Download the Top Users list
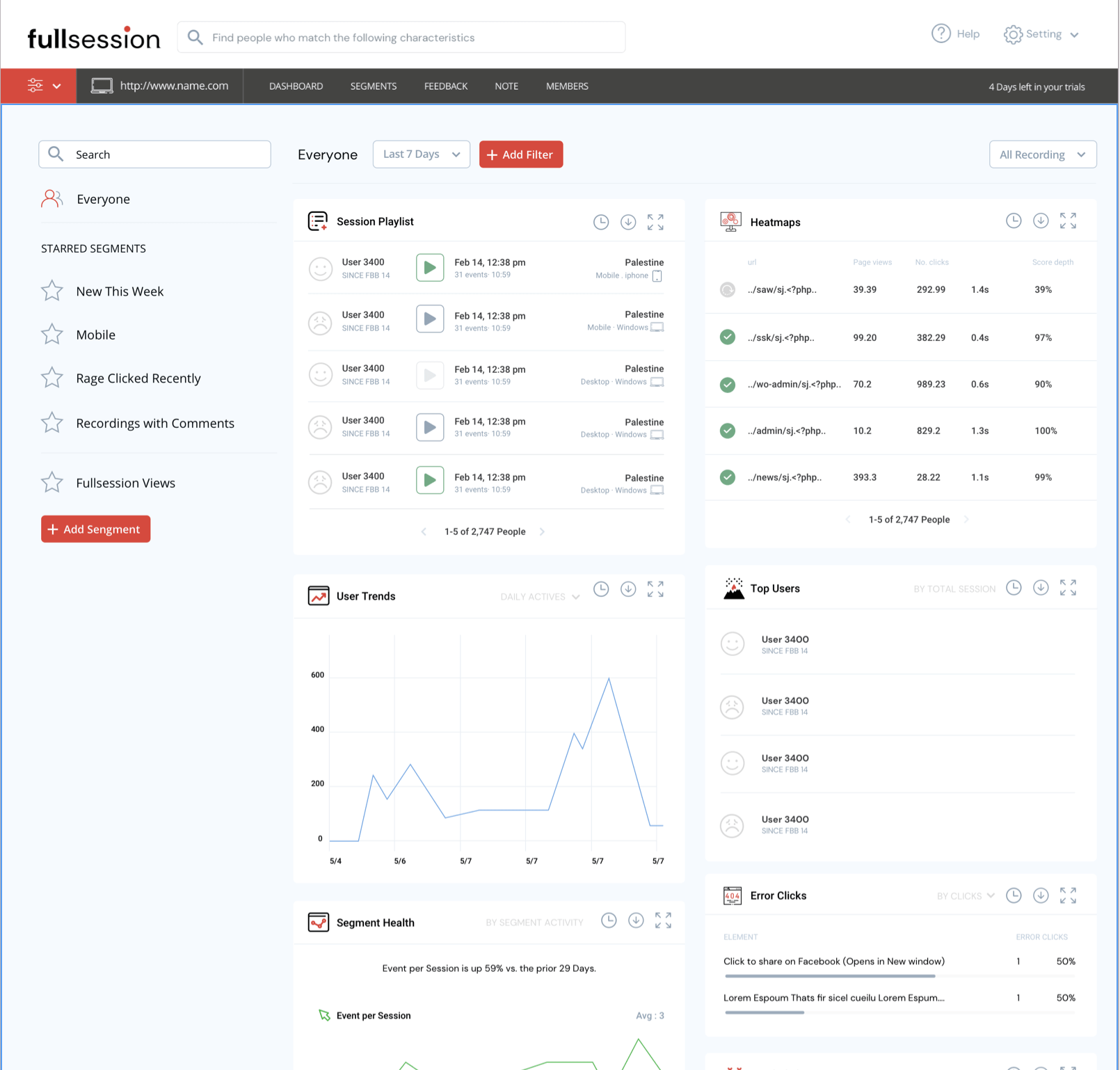The image size is (1120, 1070). coord(1041,588)
